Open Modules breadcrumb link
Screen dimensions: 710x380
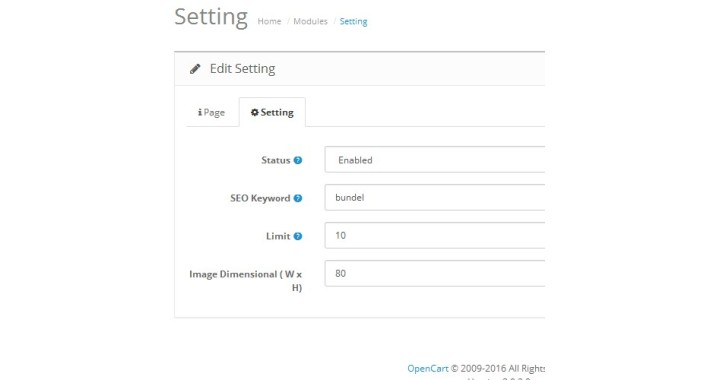[310, 21]
